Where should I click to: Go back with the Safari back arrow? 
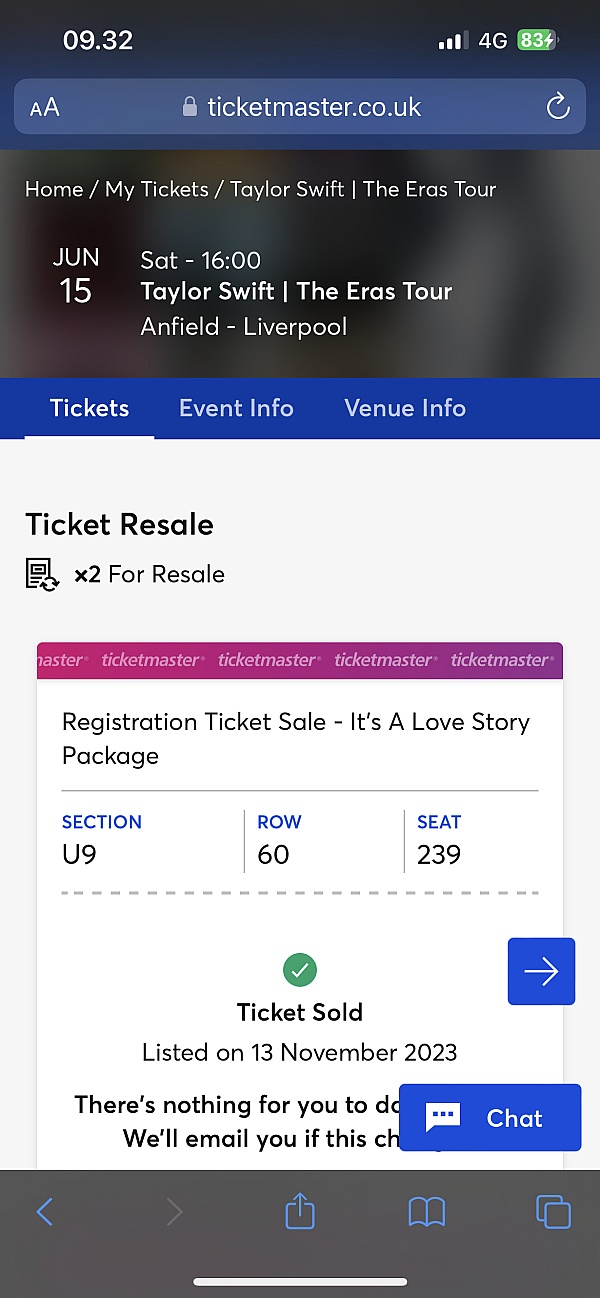45,1213
